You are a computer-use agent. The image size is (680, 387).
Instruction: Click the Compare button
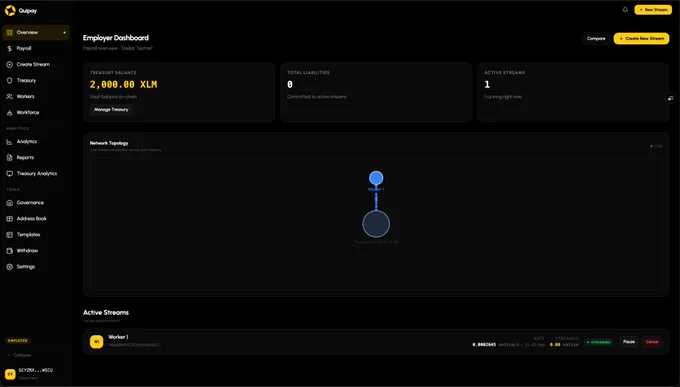coord(596,39)
